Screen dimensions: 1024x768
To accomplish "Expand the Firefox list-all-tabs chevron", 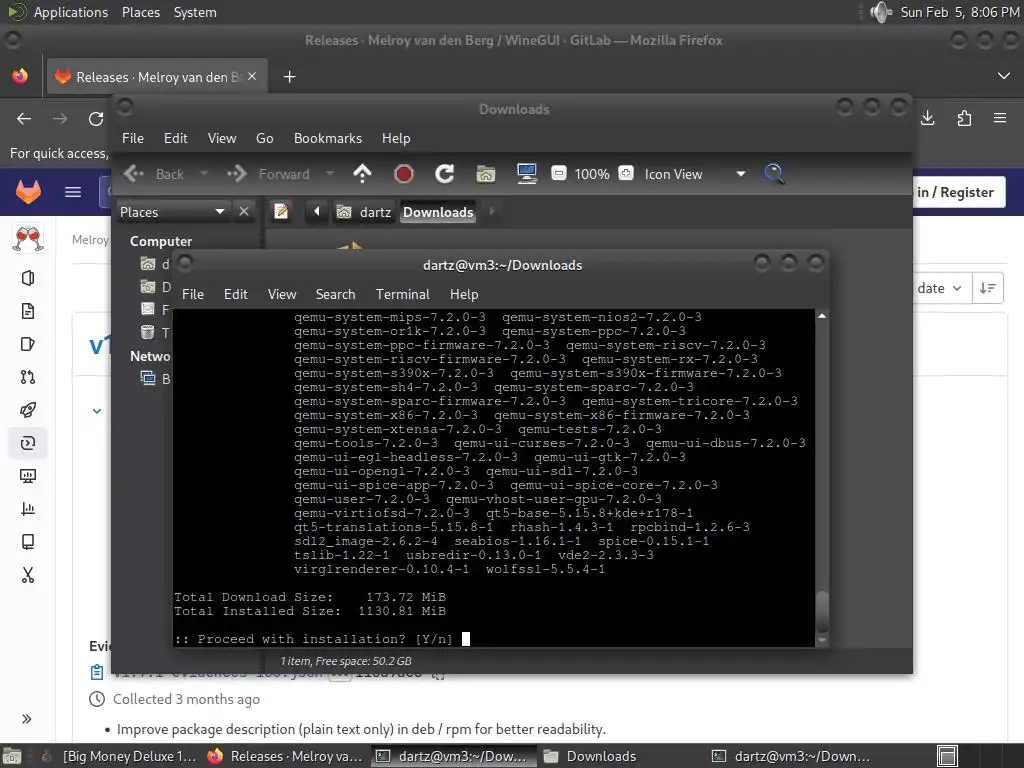I will tap(1004, 76).
